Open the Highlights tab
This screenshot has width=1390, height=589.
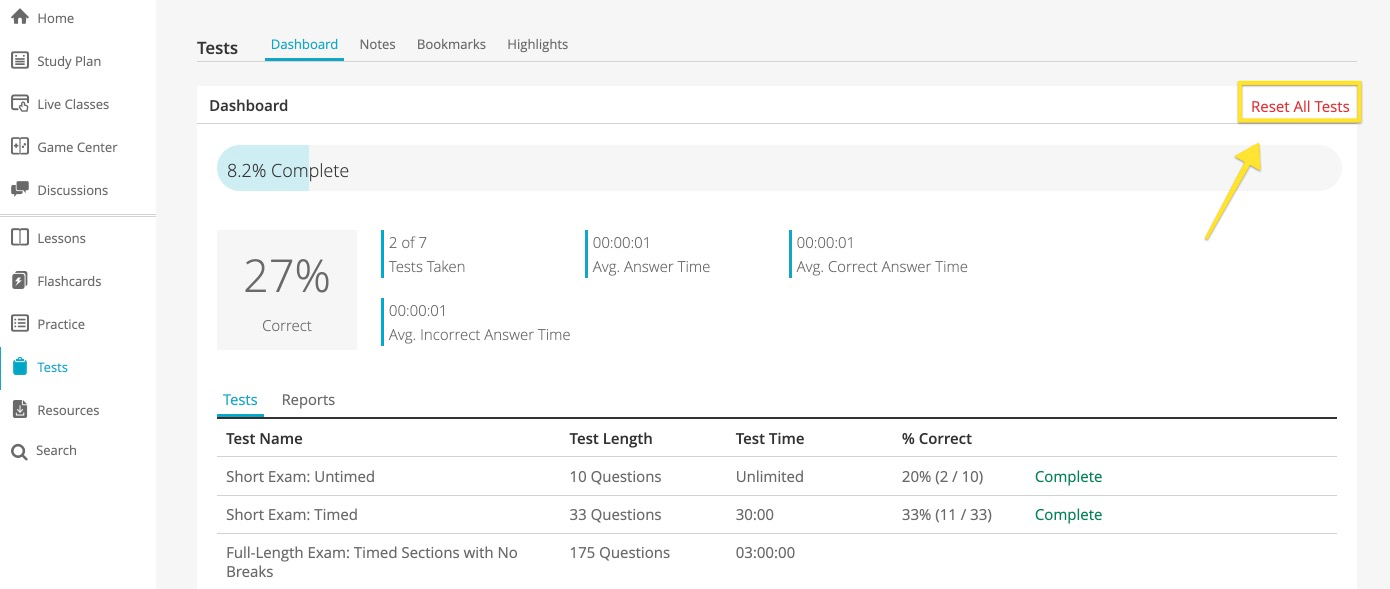pos(537,44)
